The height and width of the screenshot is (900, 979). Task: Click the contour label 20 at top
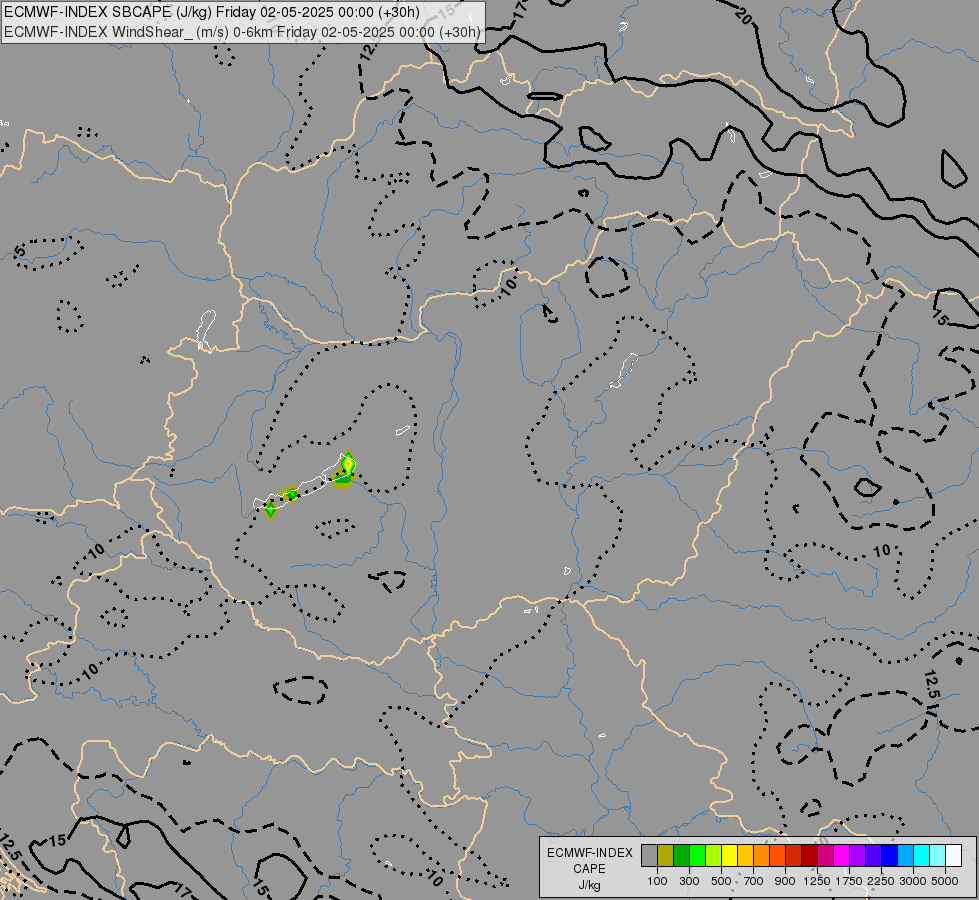tap(743, 14)
